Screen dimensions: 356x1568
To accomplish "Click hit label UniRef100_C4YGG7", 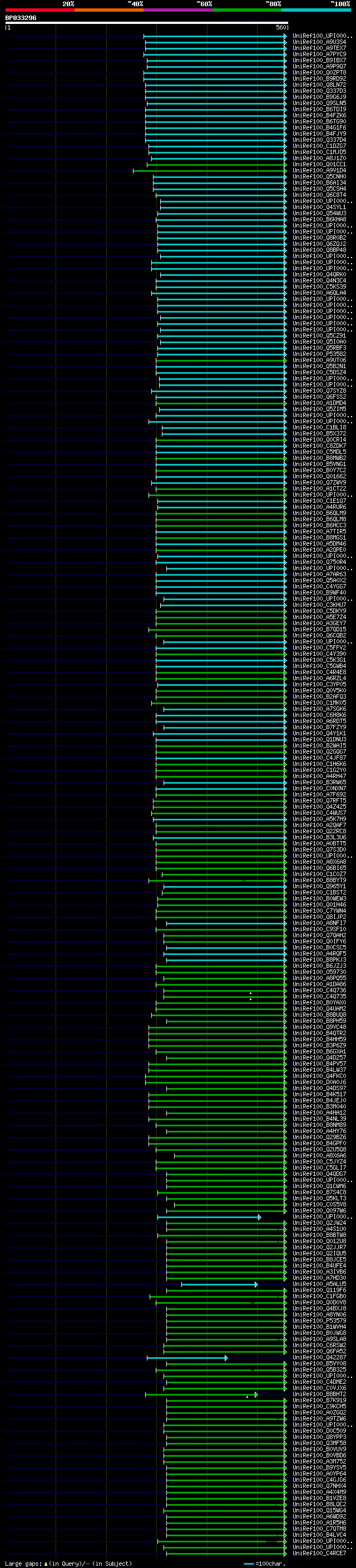I will pos(319,587).
